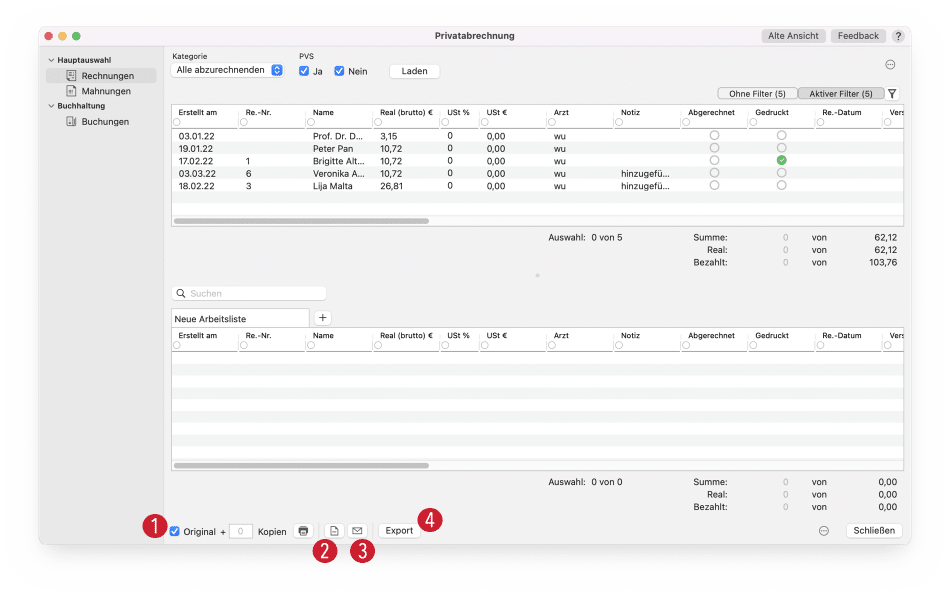Collapse the Hauptauswahl tree section
Viewport: 950px width, 596px height.
click(51, 60)
